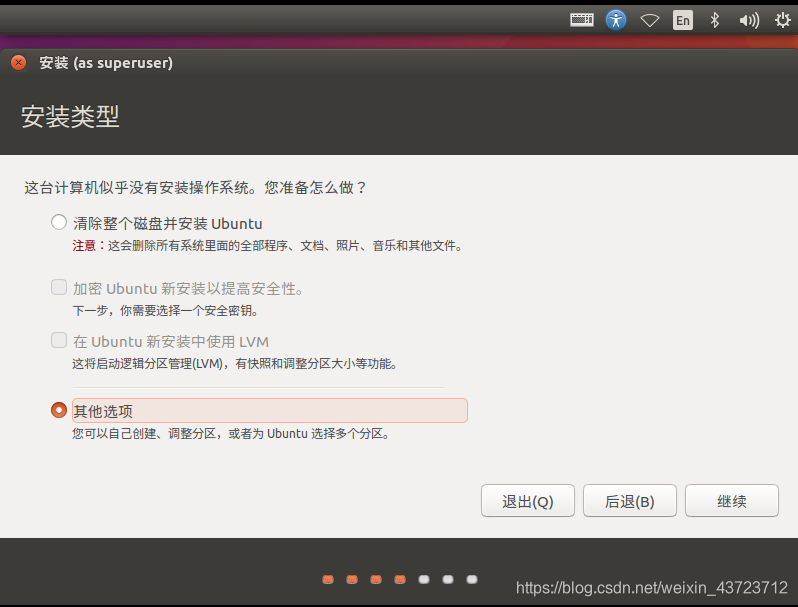Click the 安装 (as superuser) window title
The width and height of the screenshot is (798, 607).
(x=106, y=63)
